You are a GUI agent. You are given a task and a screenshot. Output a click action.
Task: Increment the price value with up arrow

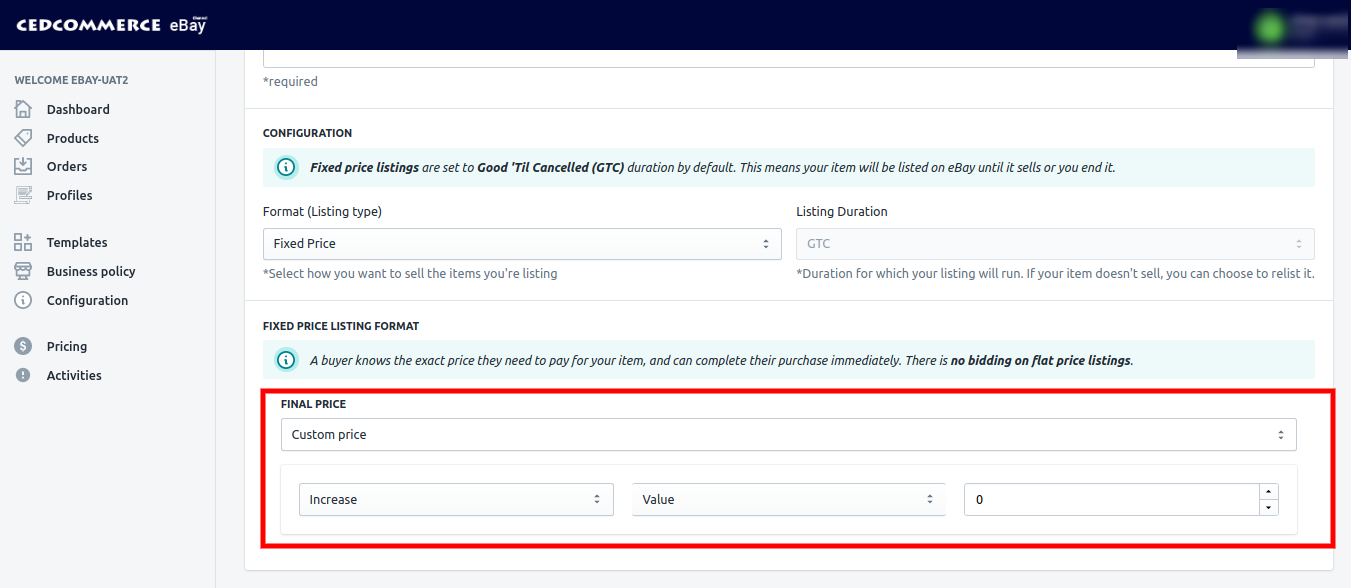tap(1268, 491)
